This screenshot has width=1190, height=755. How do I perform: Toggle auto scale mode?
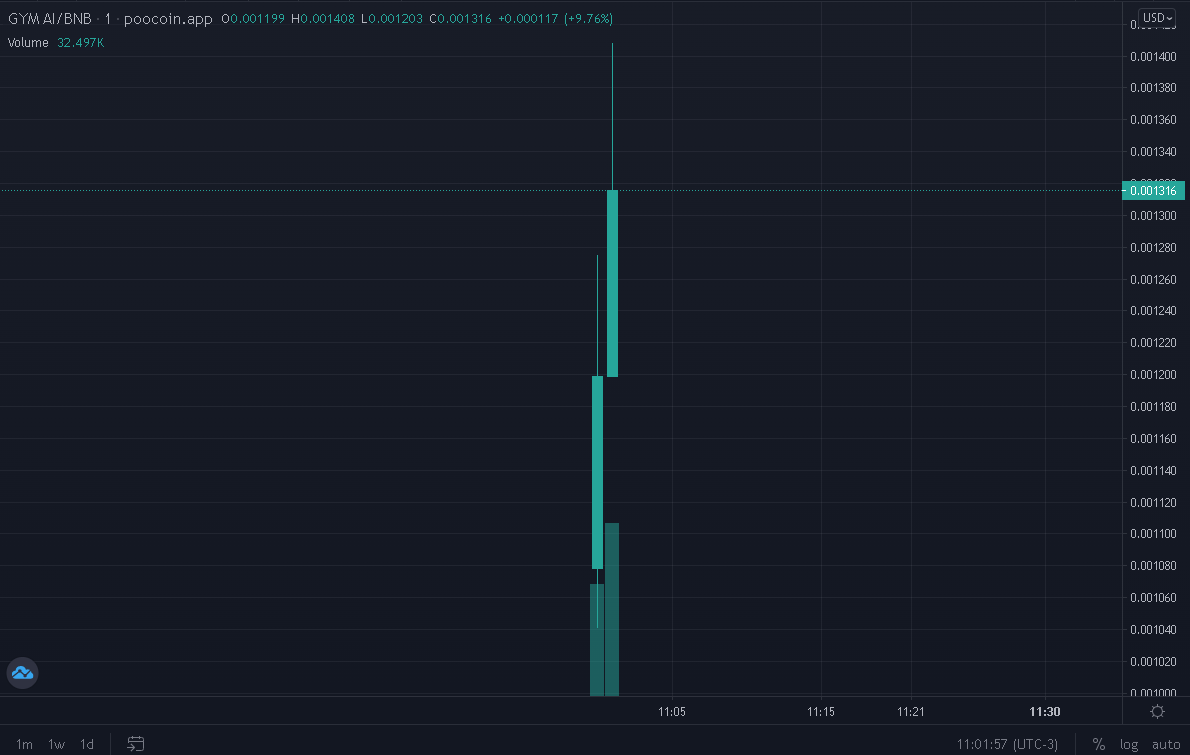(1166, 744)
